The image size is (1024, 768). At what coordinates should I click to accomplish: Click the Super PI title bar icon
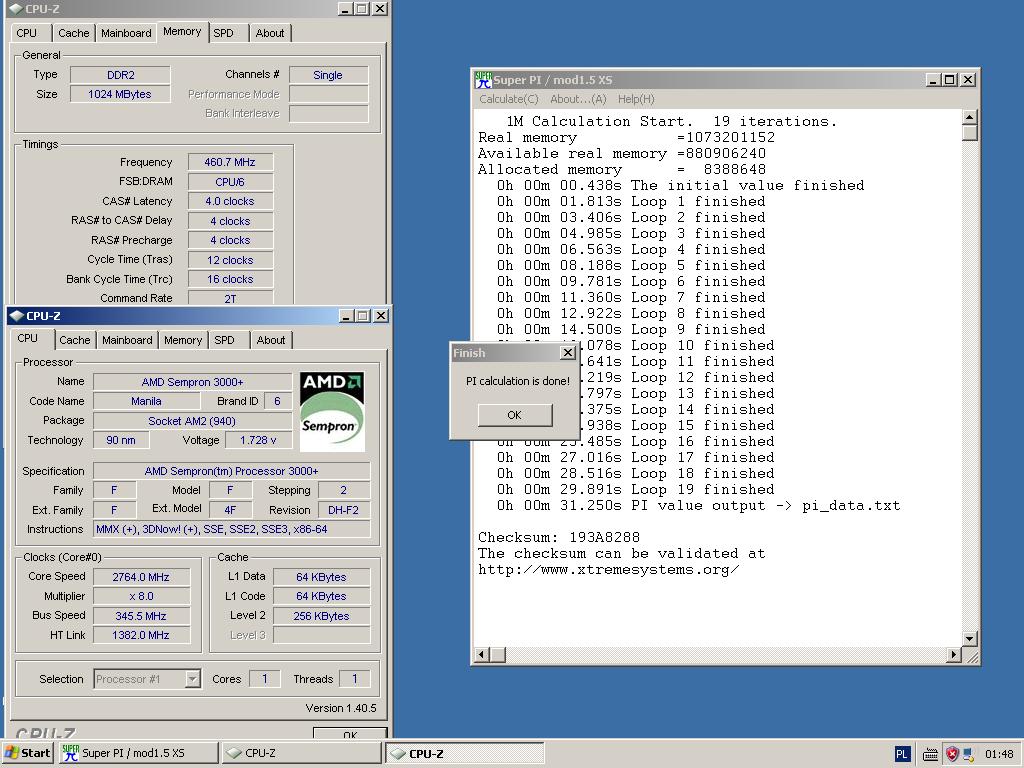pos(483,80)
